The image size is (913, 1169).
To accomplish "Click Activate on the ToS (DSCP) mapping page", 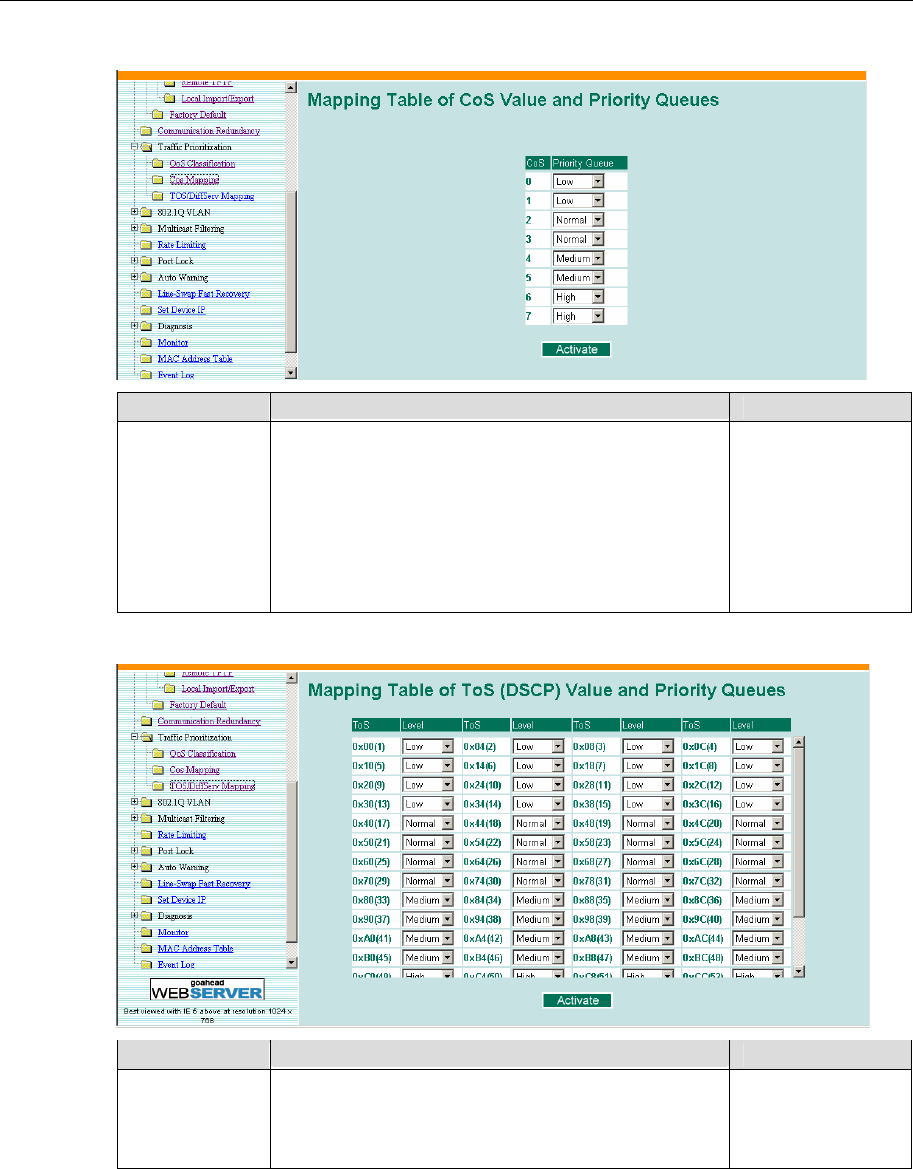I will point(578,1001).
